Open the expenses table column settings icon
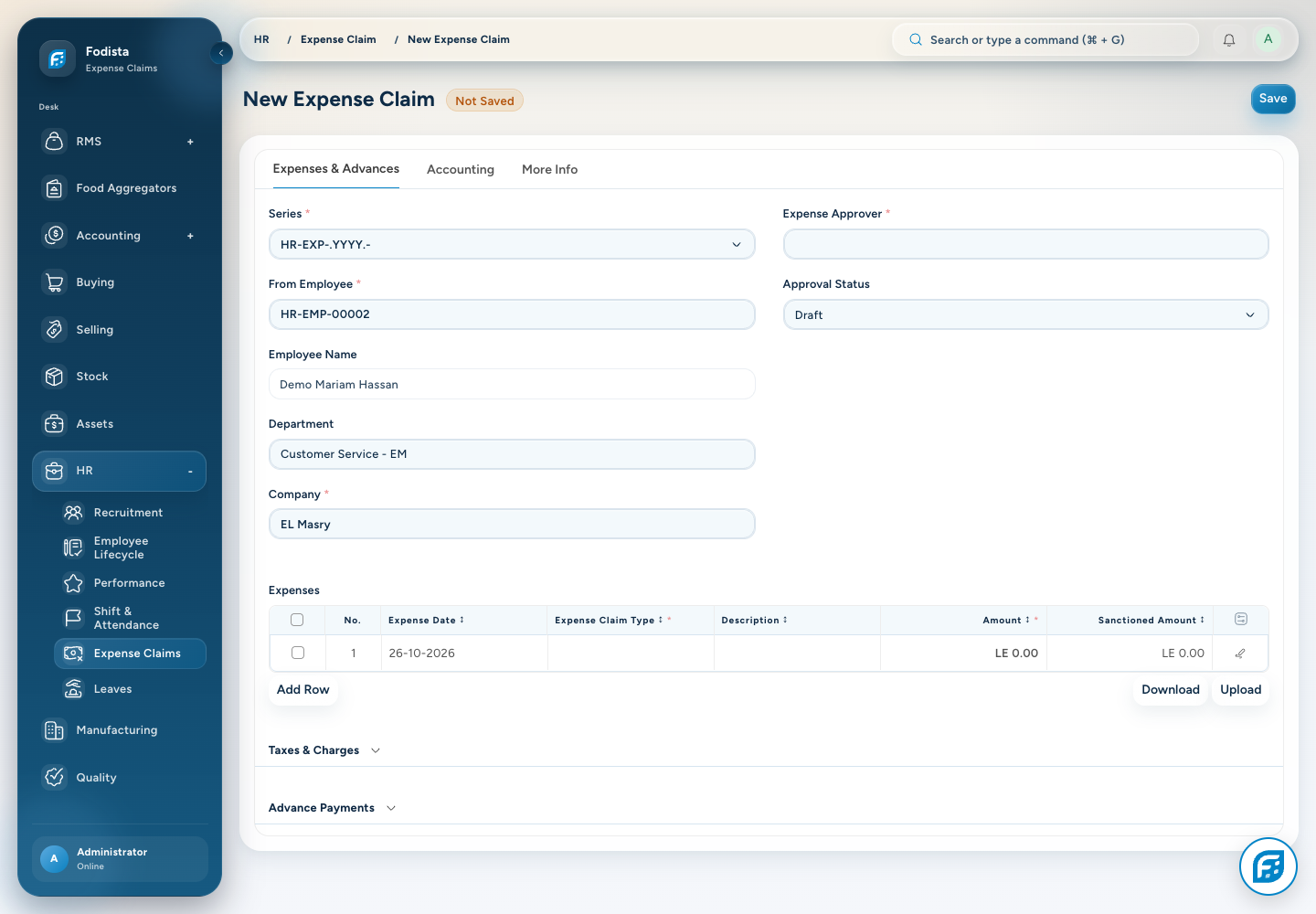The height and width of the screenshot is (914, 1316). pyautogui.click(x=1241, y=620)
